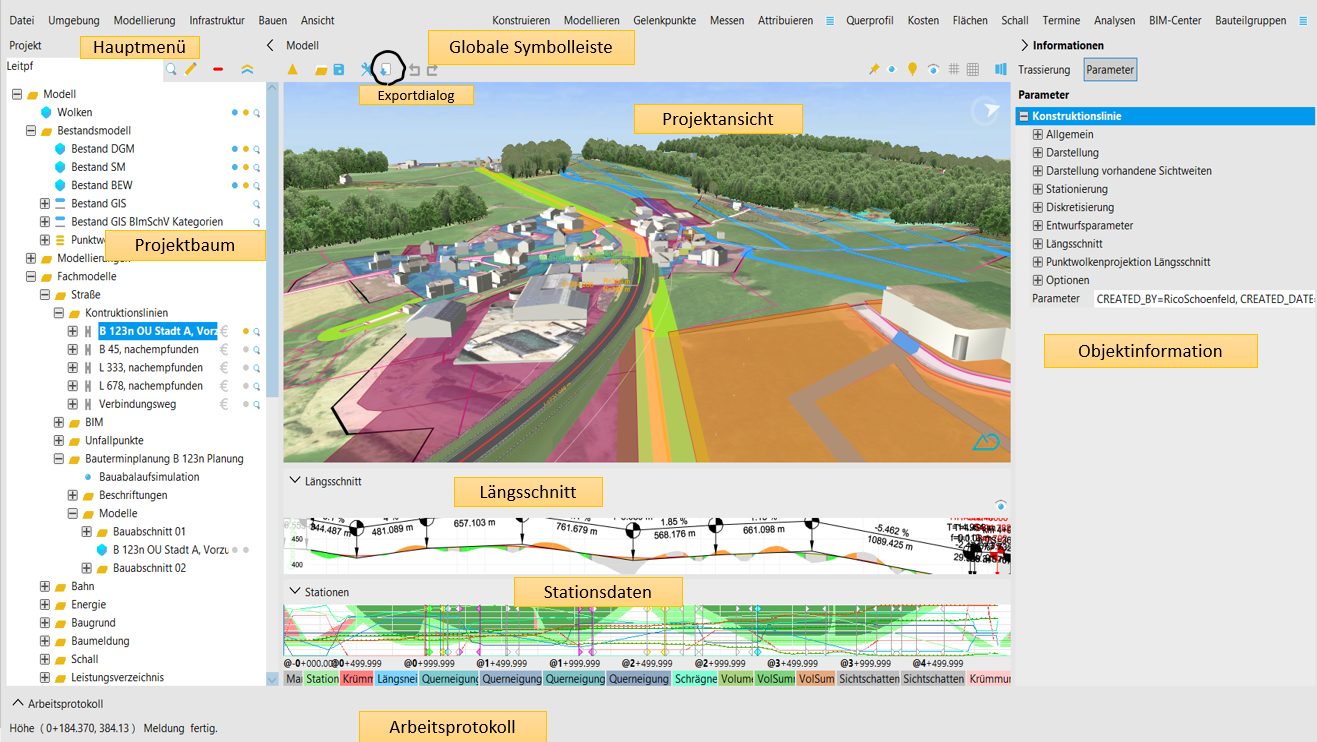
Task: Toggle the grey dot for L 333, nachempfunden
Action: click(x=246, y=368)
